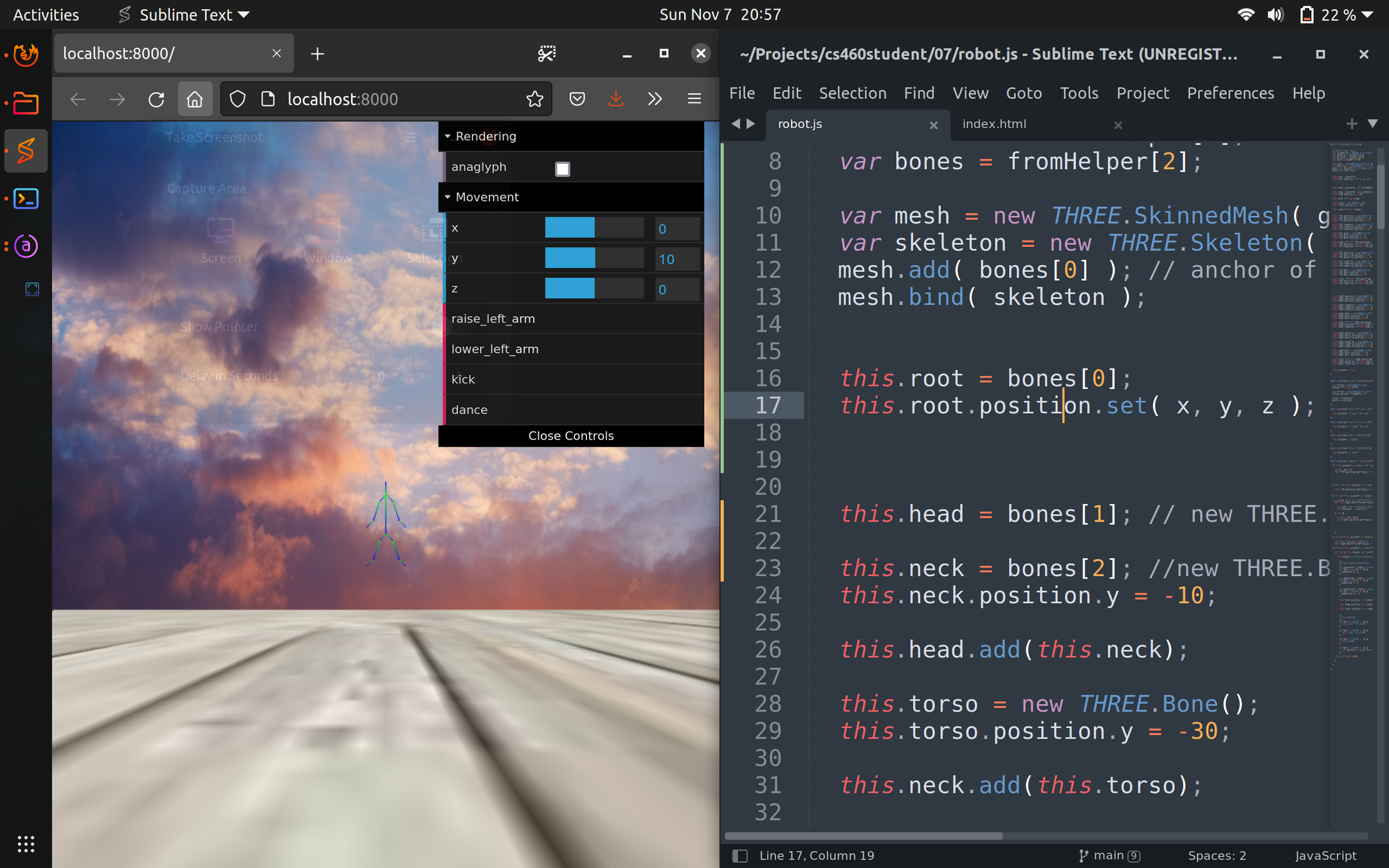This screenshot has width=1389, height=868.
Task: Click the tracking protection shield icon
Action: (x=238, y=99)
